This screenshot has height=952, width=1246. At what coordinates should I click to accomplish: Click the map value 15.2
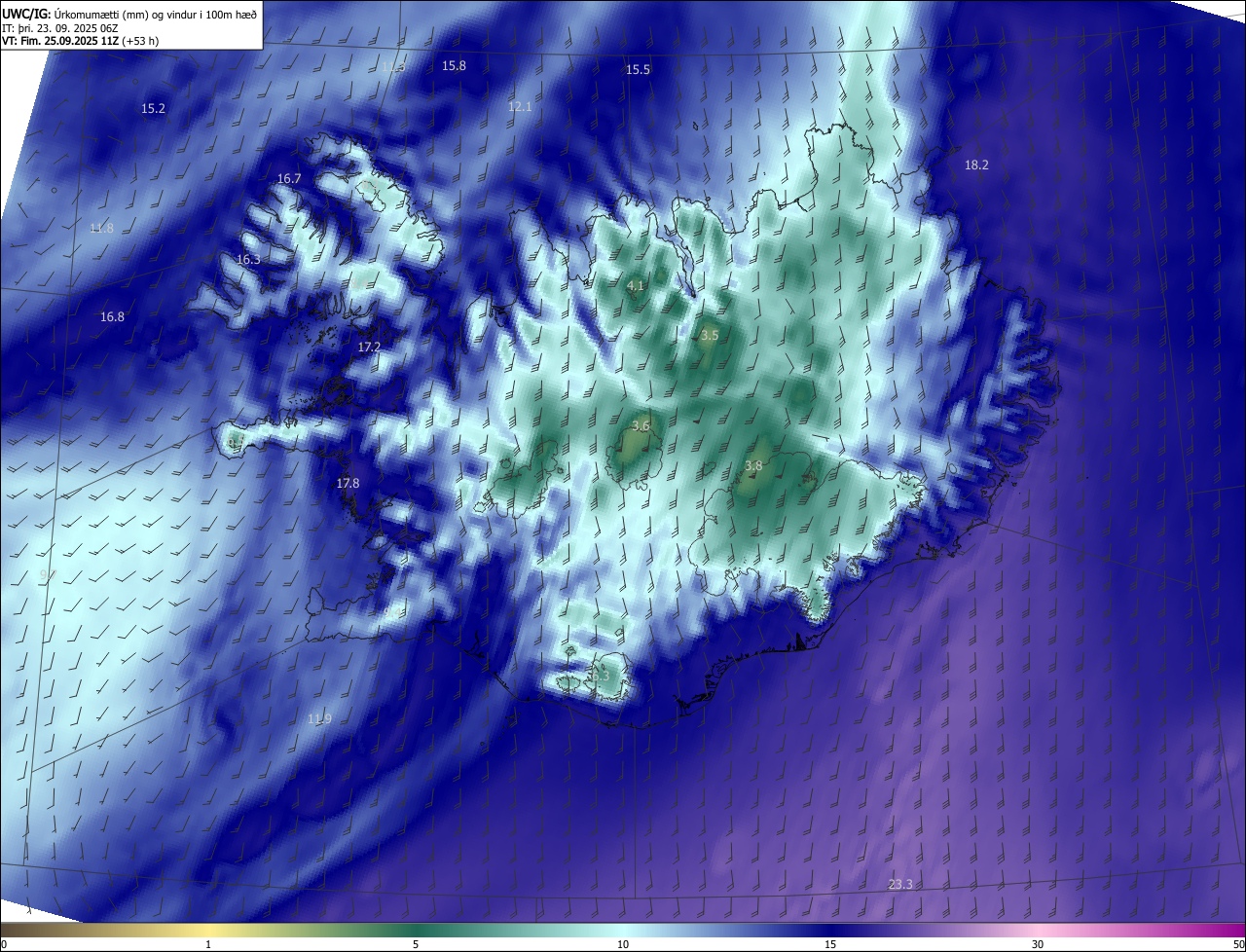click(154, 109)
